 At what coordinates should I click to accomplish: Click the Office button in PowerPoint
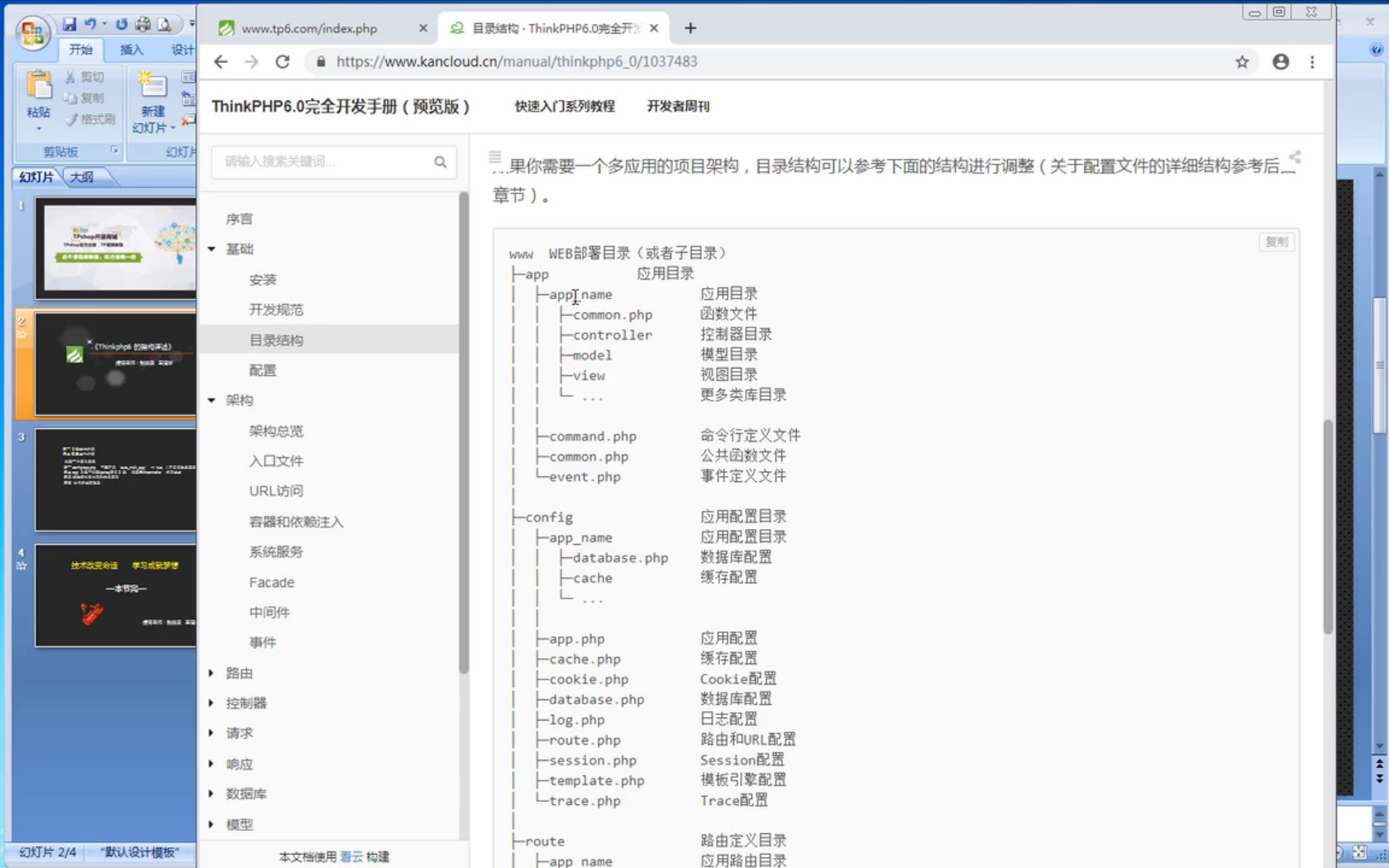[32, 33]
